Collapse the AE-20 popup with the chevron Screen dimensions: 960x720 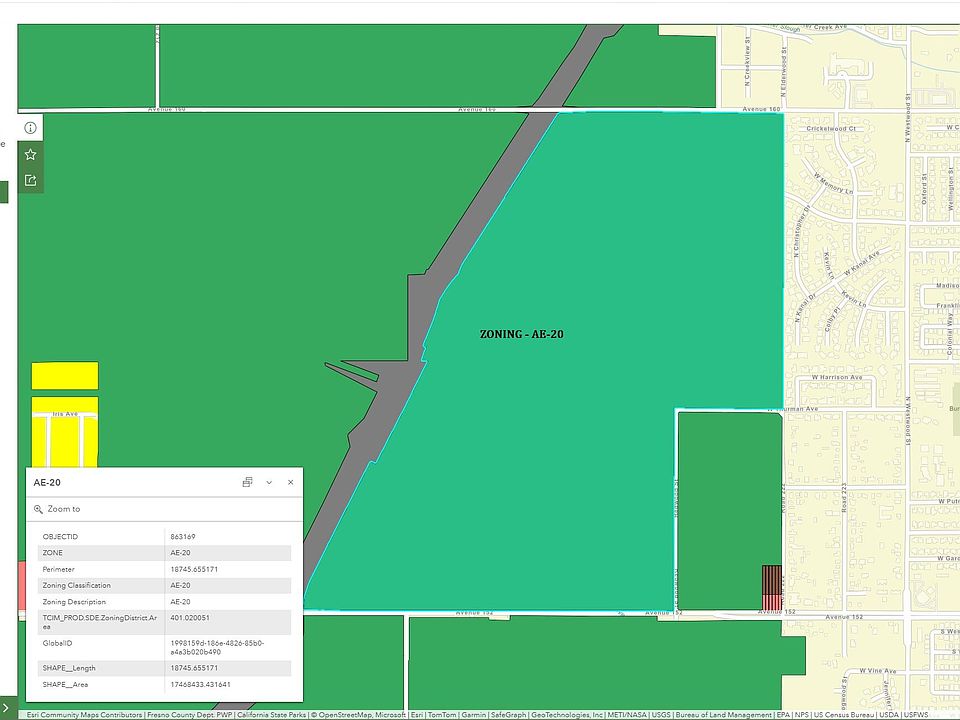(269, 482)
